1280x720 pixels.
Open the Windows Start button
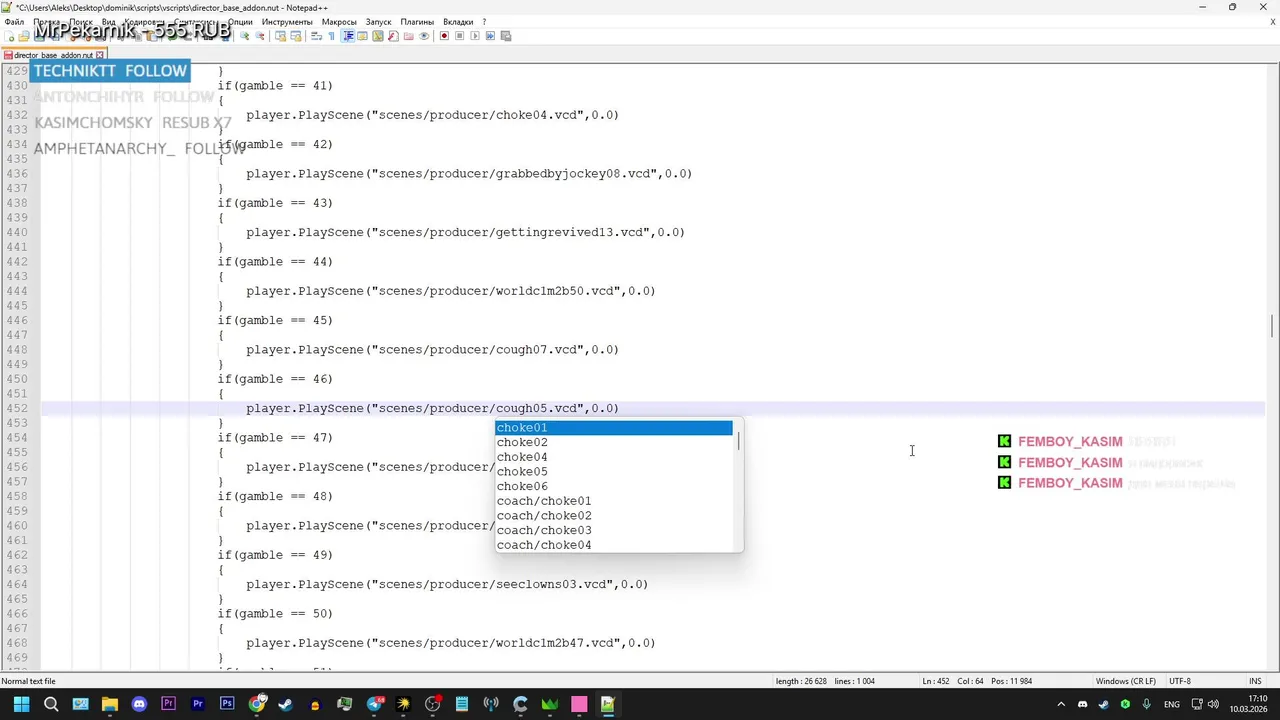[21, 704]
